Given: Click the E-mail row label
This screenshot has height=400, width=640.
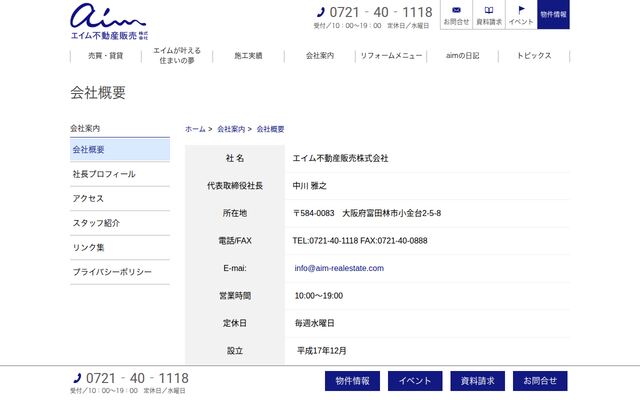Looking at the screenshot, I should coord(235,268).
